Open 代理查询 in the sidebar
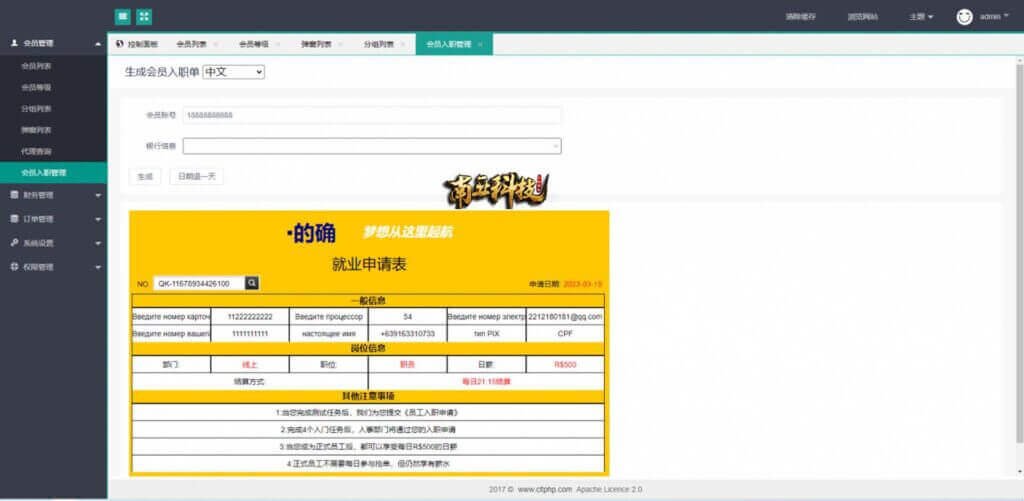Viewport: 1024px width, 501px height. (37, 151)
